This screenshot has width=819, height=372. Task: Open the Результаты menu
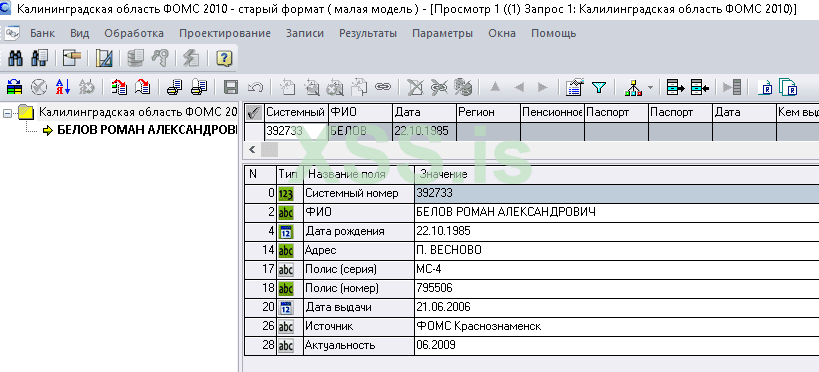pyautogui.click(x=368, y=33)
